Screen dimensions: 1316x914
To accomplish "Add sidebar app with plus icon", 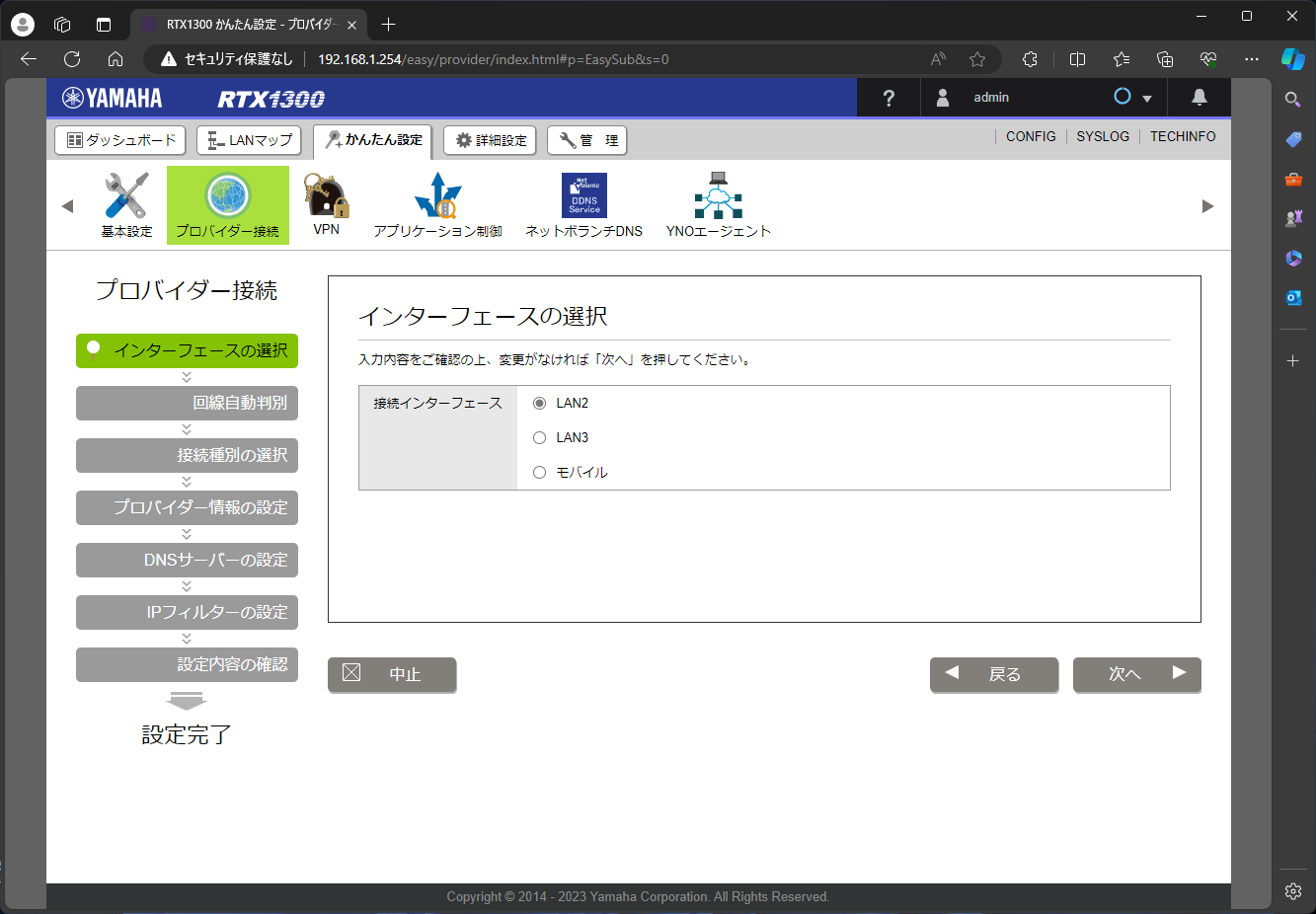I will point(1293,361).
